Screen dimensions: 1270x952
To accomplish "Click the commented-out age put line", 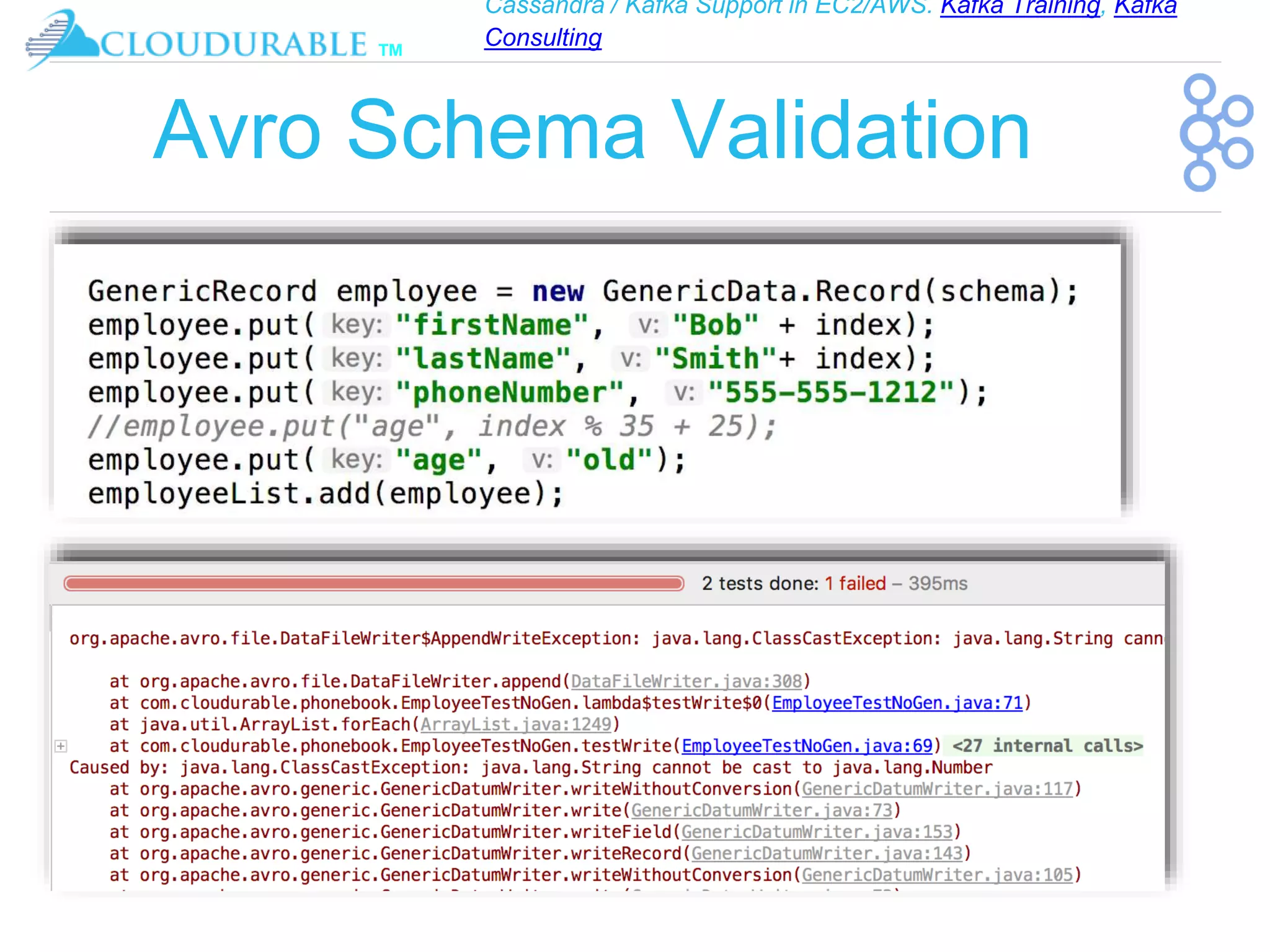I will (x=432, y=426).
